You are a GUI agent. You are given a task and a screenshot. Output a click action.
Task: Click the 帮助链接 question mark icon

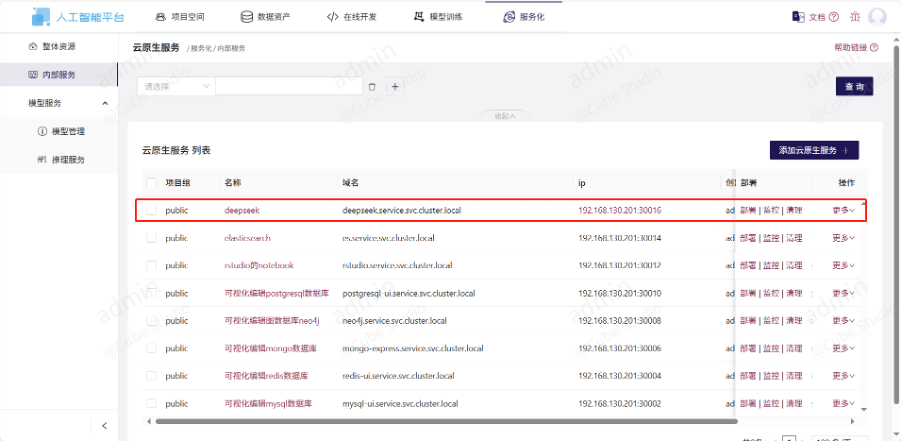[874, 48]
